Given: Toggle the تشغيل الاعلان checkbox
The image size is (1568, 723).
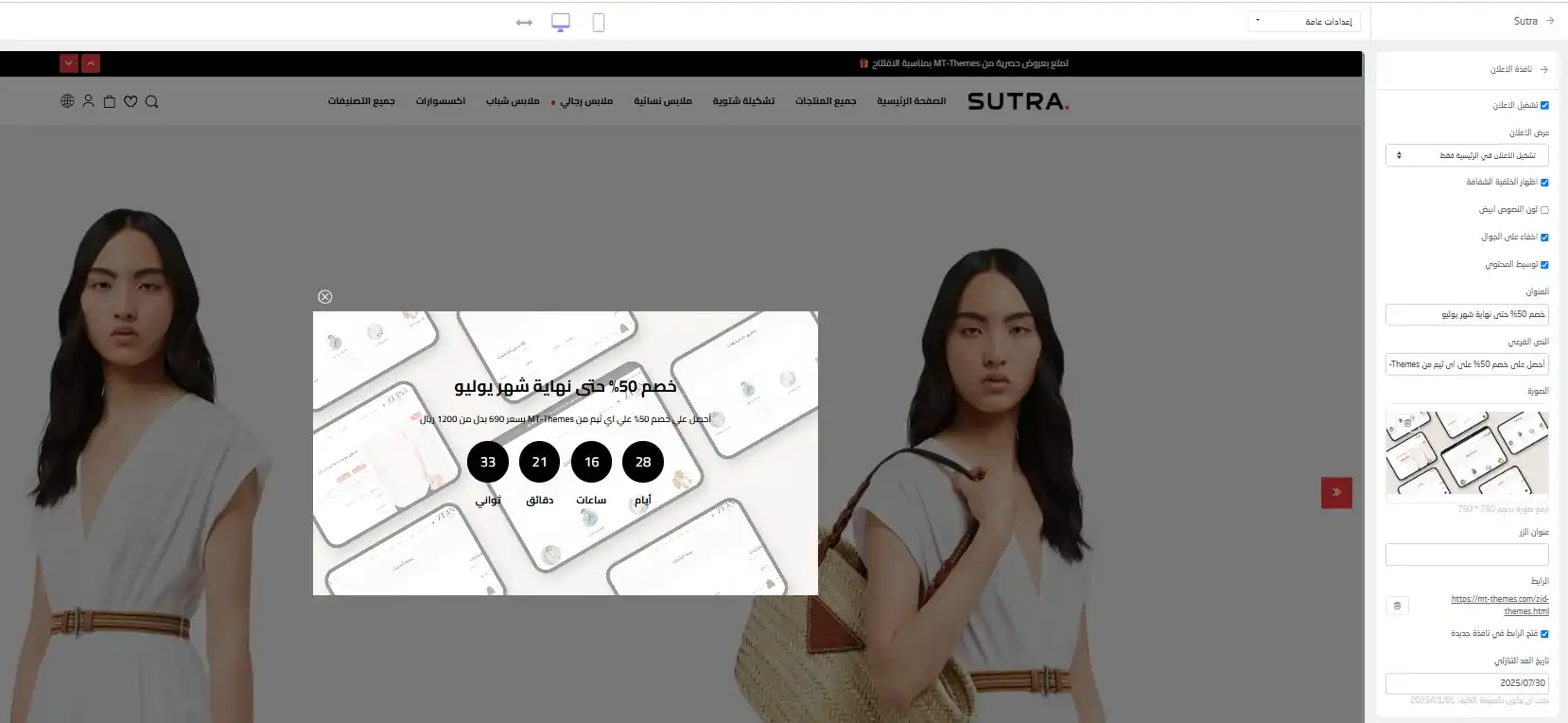Looking at the screenshot, I should [1544, 106].
